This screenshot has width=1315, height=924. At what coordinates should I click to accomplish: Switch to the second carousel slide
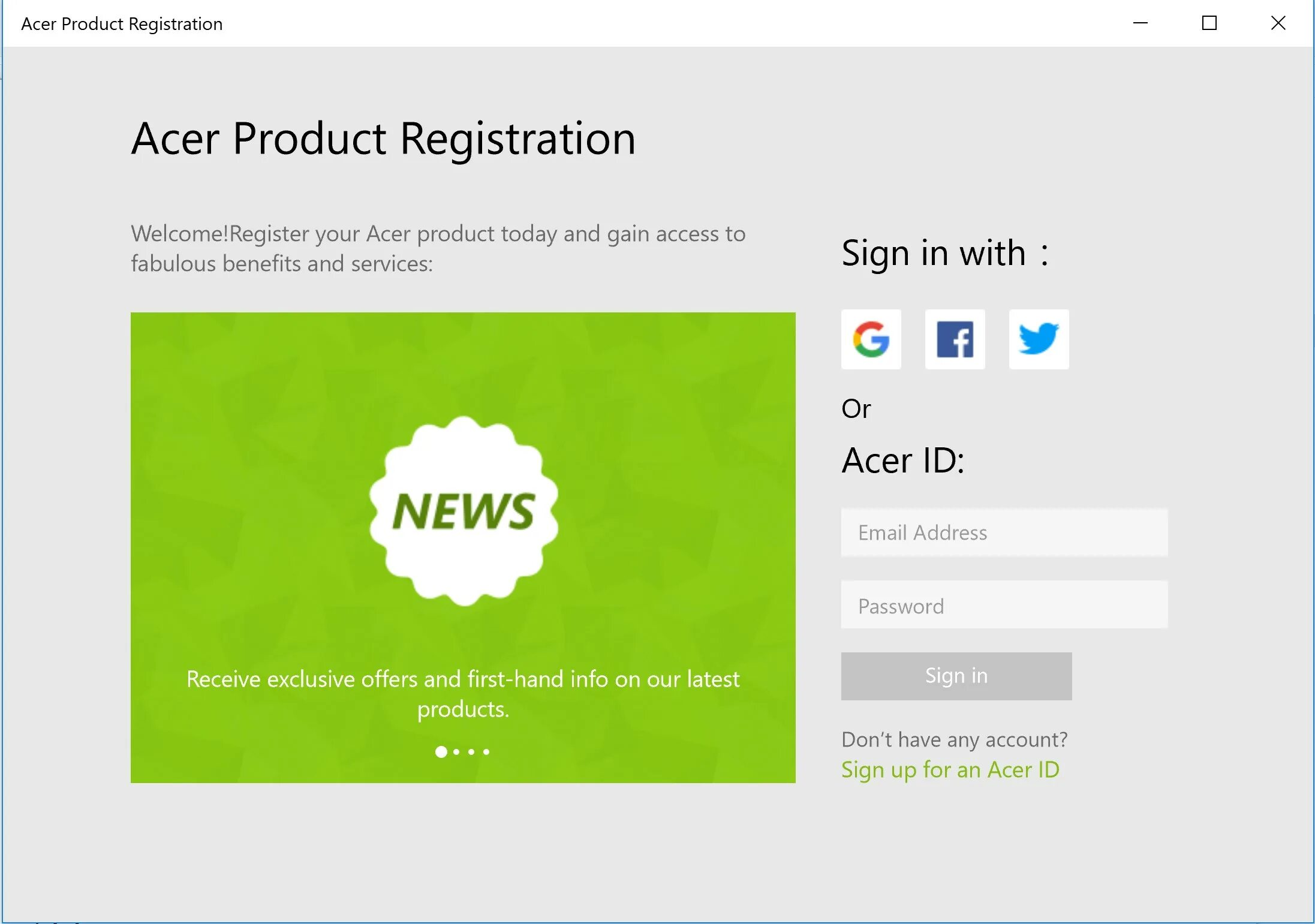click(x=456, y=751)
